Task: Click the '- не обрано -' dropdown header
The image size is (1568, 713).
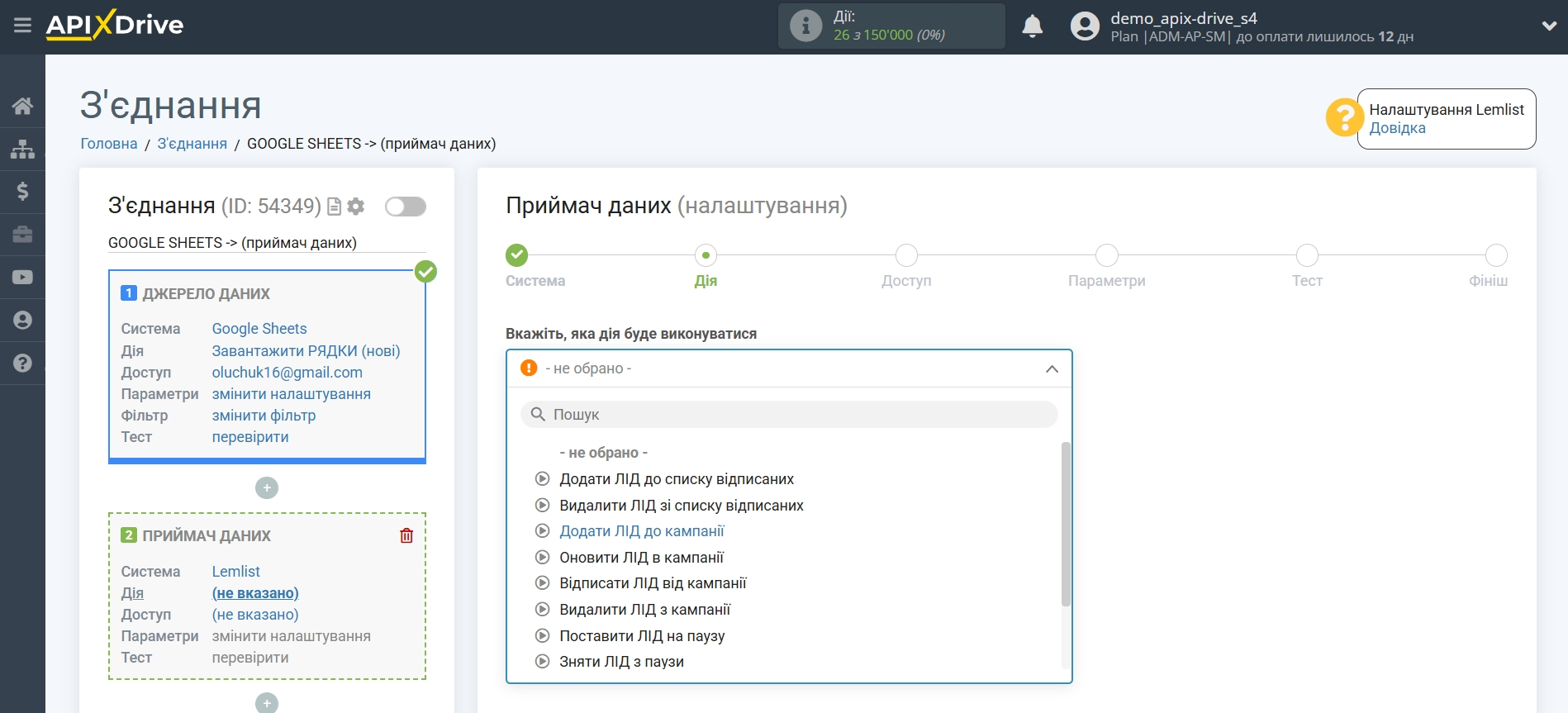Action: (x=789, y=368)
